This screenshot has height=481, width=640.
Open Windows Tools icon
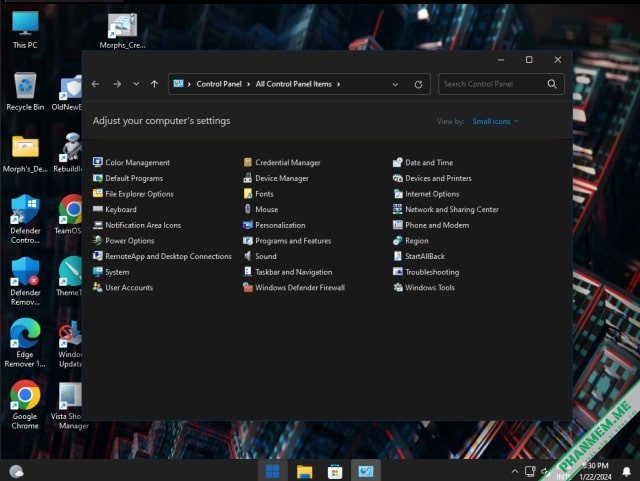[x=398, y=287]
